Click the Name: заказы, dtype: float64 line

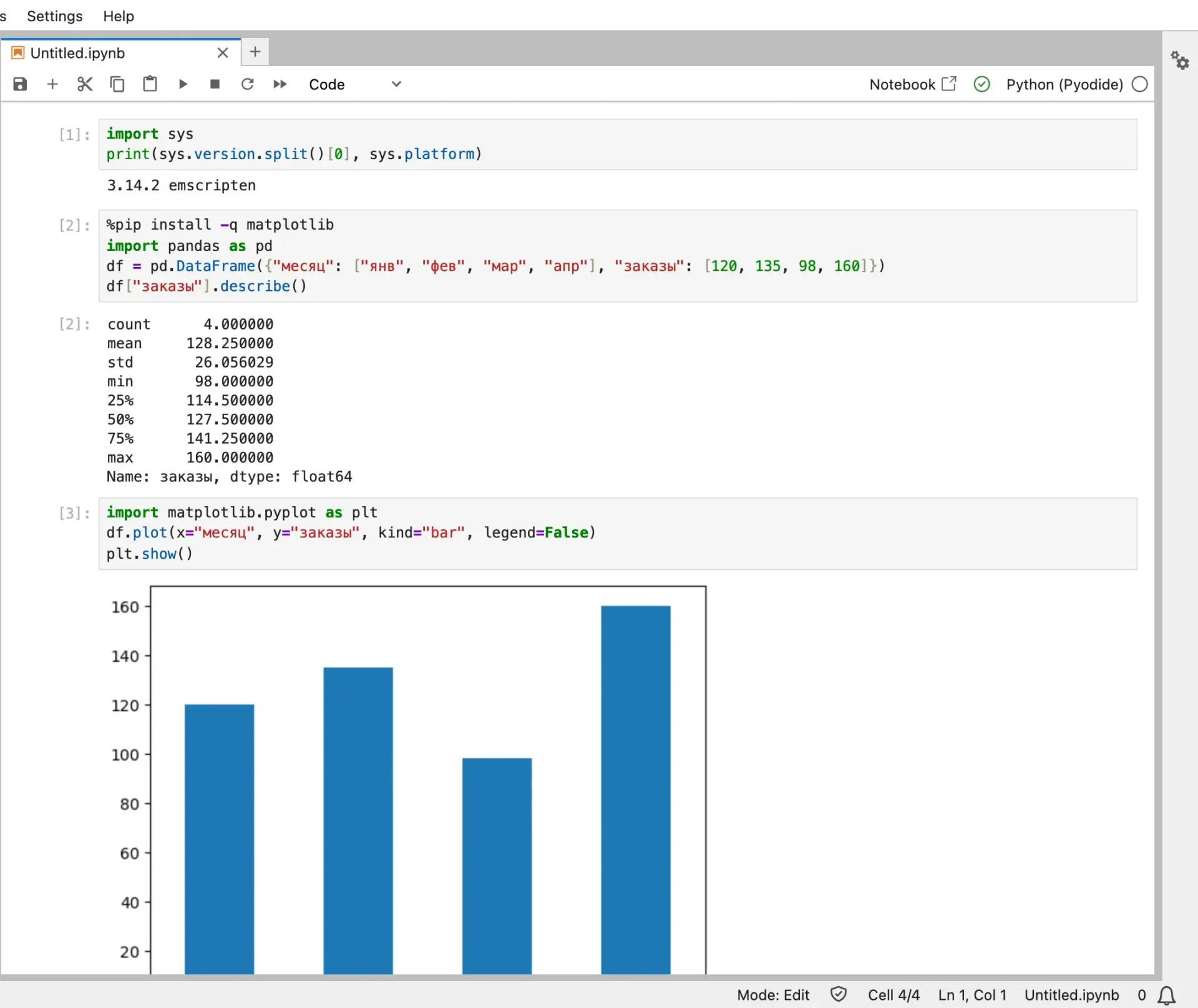(x=229, y=477)
